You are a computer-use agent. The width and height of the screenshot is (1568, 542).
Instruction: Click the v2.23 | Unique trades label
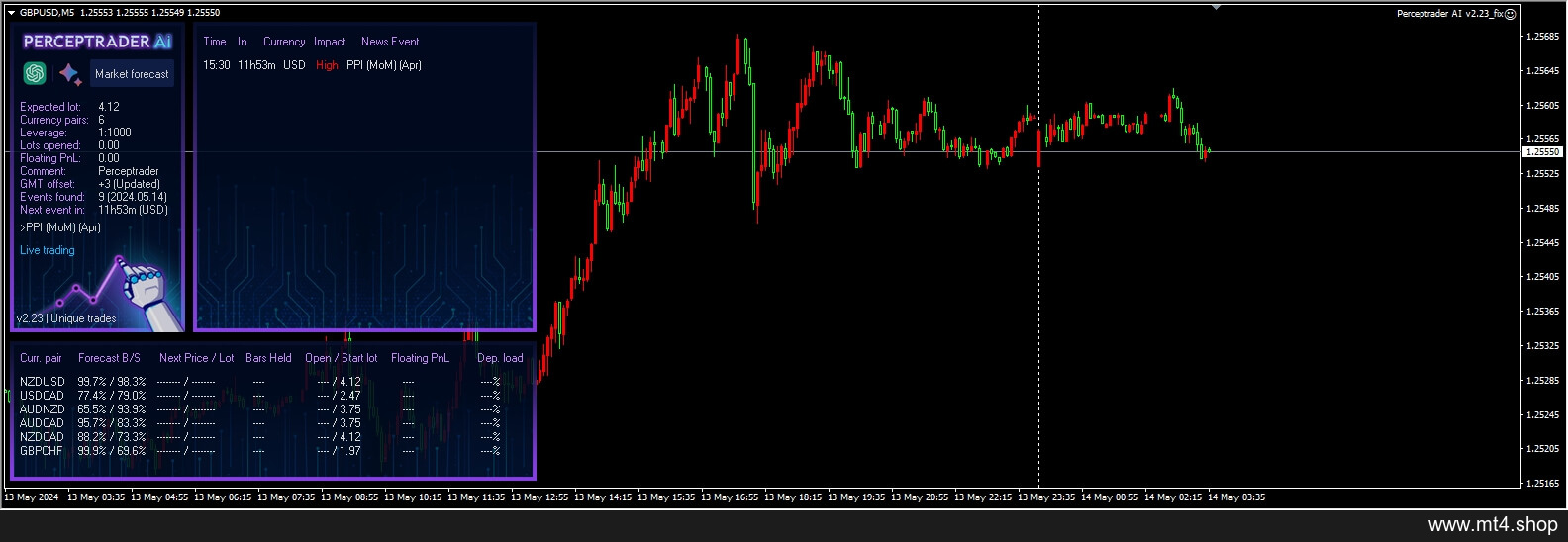click(x=66, y=318)
